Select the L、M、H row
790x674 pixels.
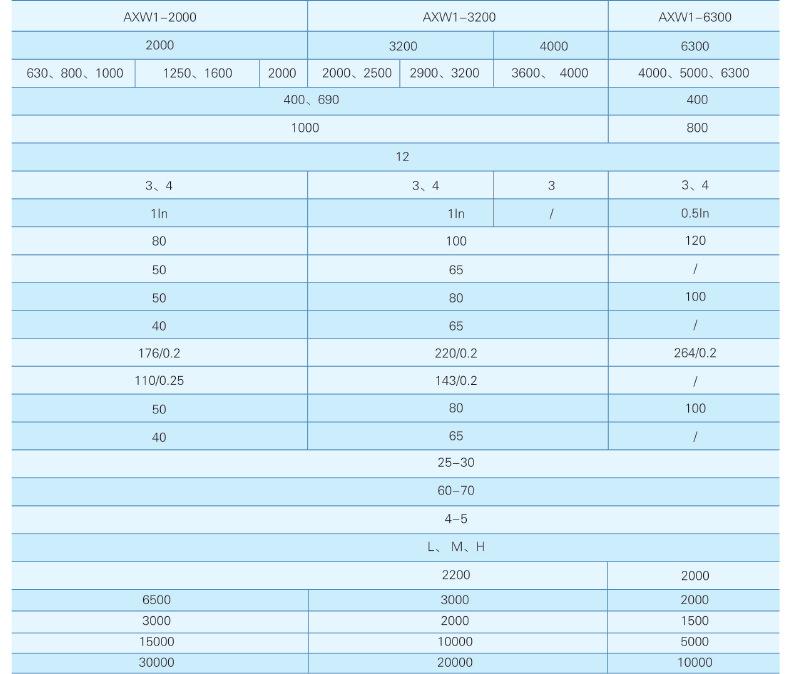click(456, 548)
